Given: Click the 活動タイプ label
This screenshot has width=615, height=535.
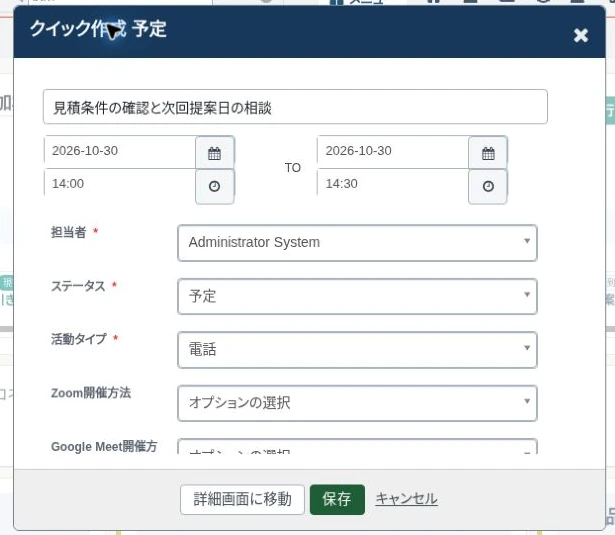Looking at the screenshot, I should (79, 339).
